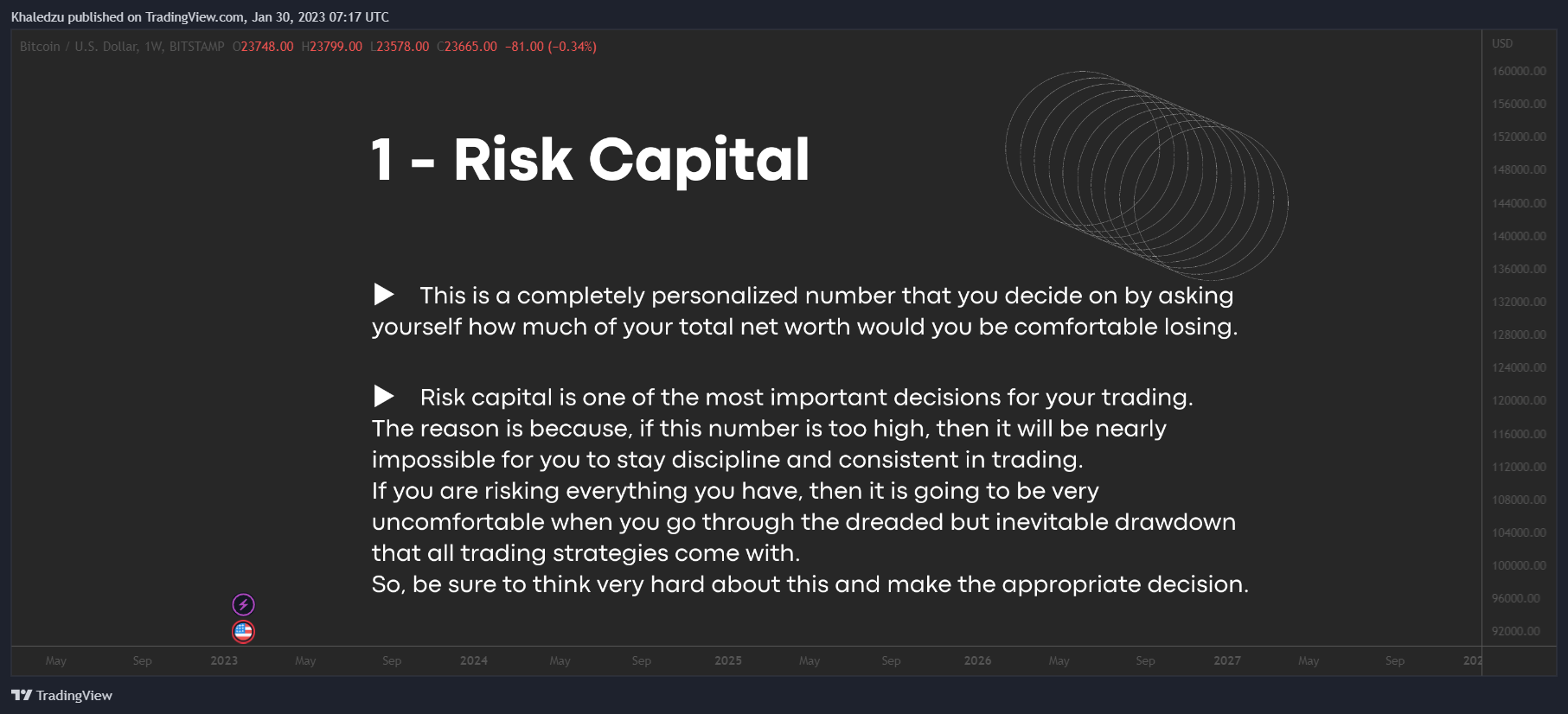The image size is (1568, 714).
Task: Click the 2025 label on time axis
Action: 728,660
